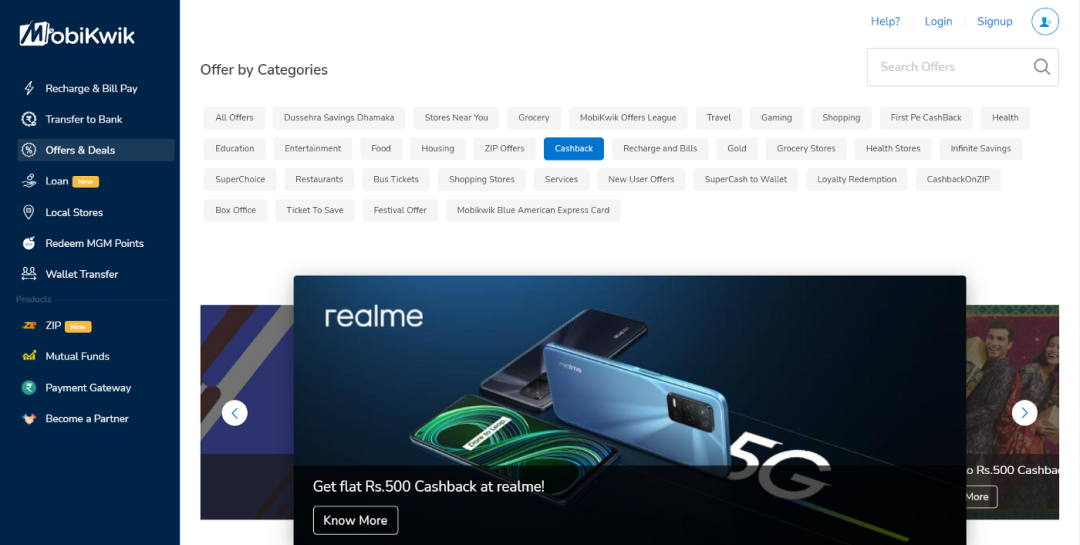
Task: Click the Local Stores pin icon
Action: click(x=29, y=212)
